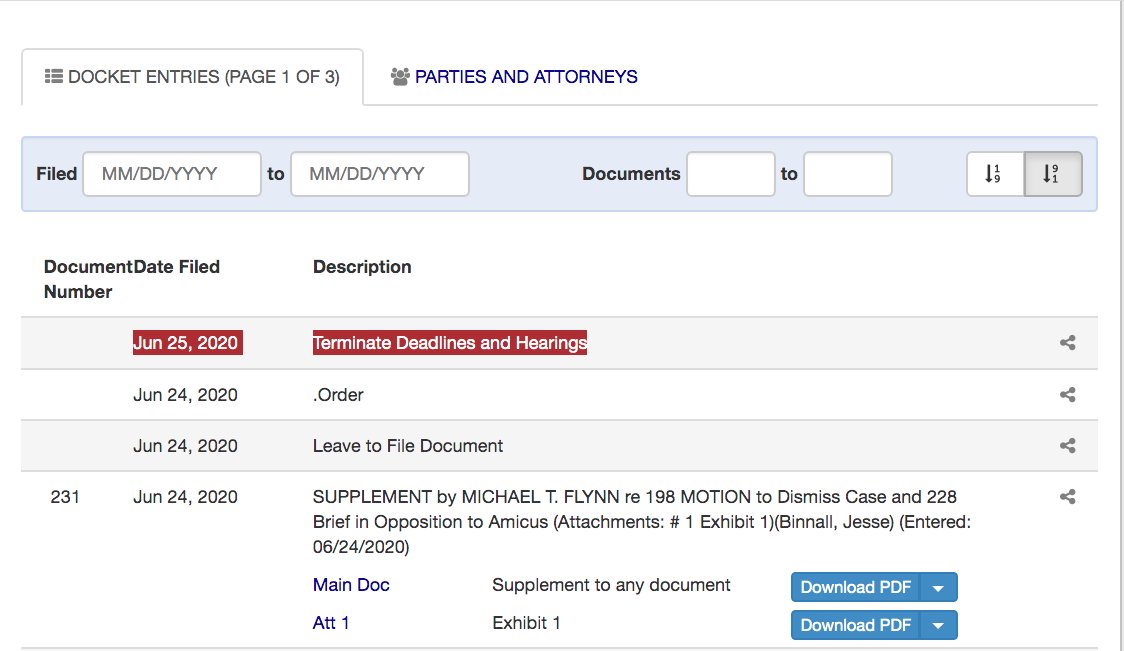Open the Main Doc link

pyautogui.click(x=351, y=585)
